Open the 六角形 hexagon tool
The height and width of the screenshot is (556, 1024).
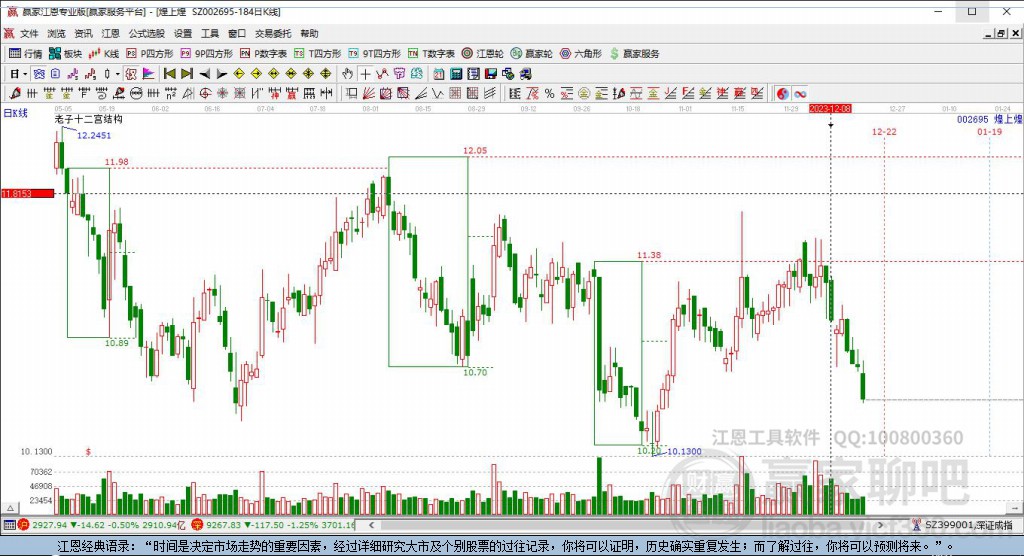click(x=581, y=54)
